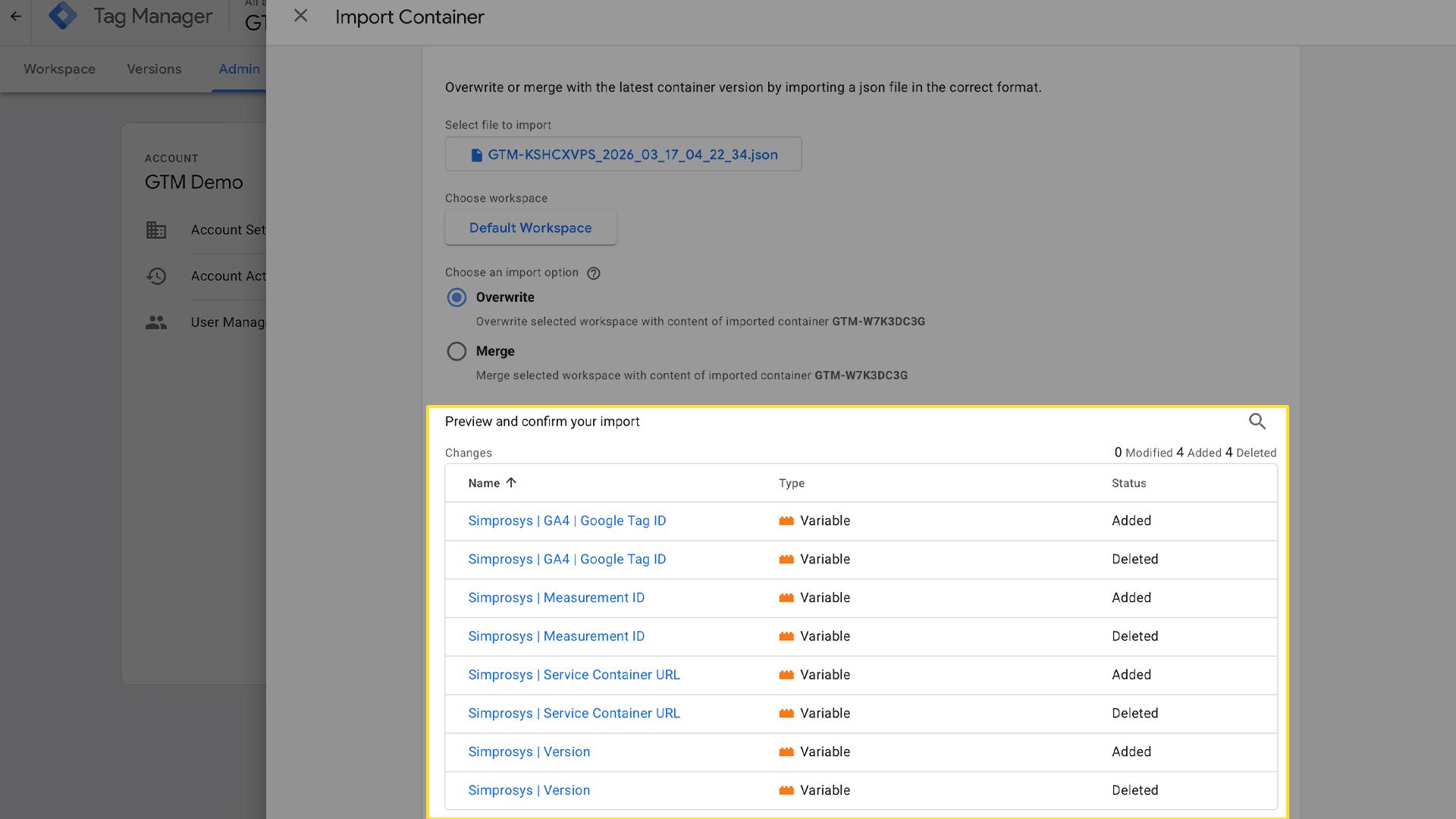The image size is (1456, 819).
Task: Open Account Settings via the building icon
Action: (156, 230)
